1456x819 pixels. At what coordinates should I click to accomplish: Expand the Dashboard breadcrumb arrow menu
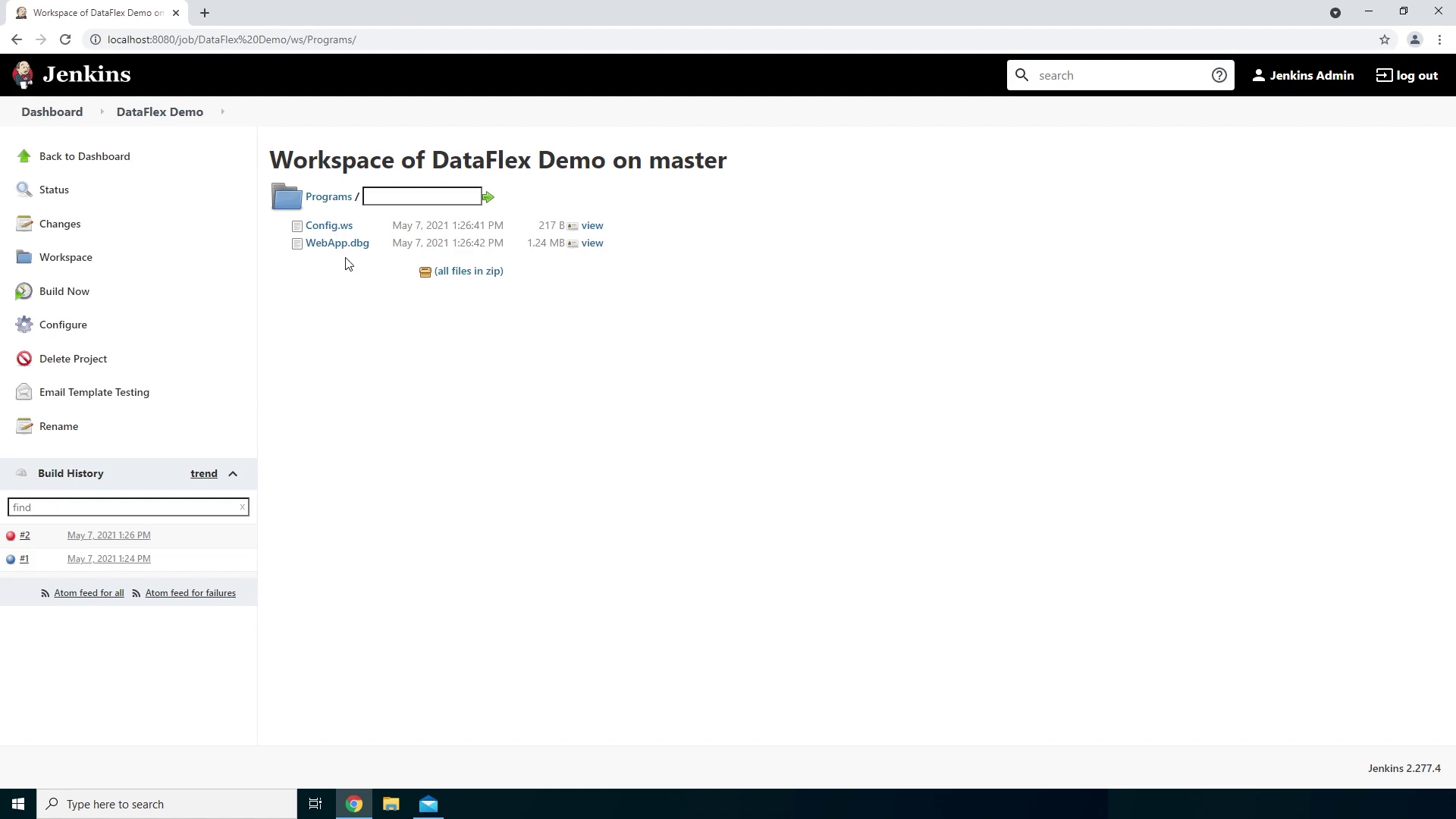click(x=102, y=112)
